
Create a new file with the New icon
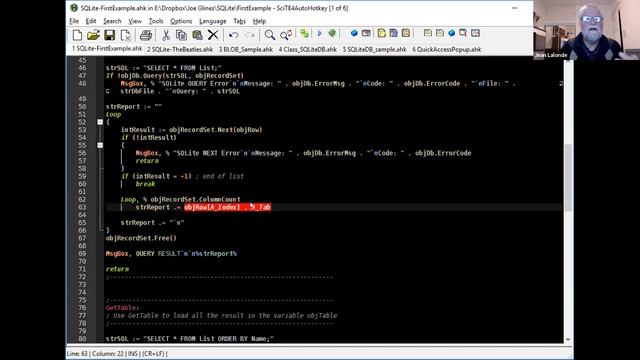pos(77,35)
